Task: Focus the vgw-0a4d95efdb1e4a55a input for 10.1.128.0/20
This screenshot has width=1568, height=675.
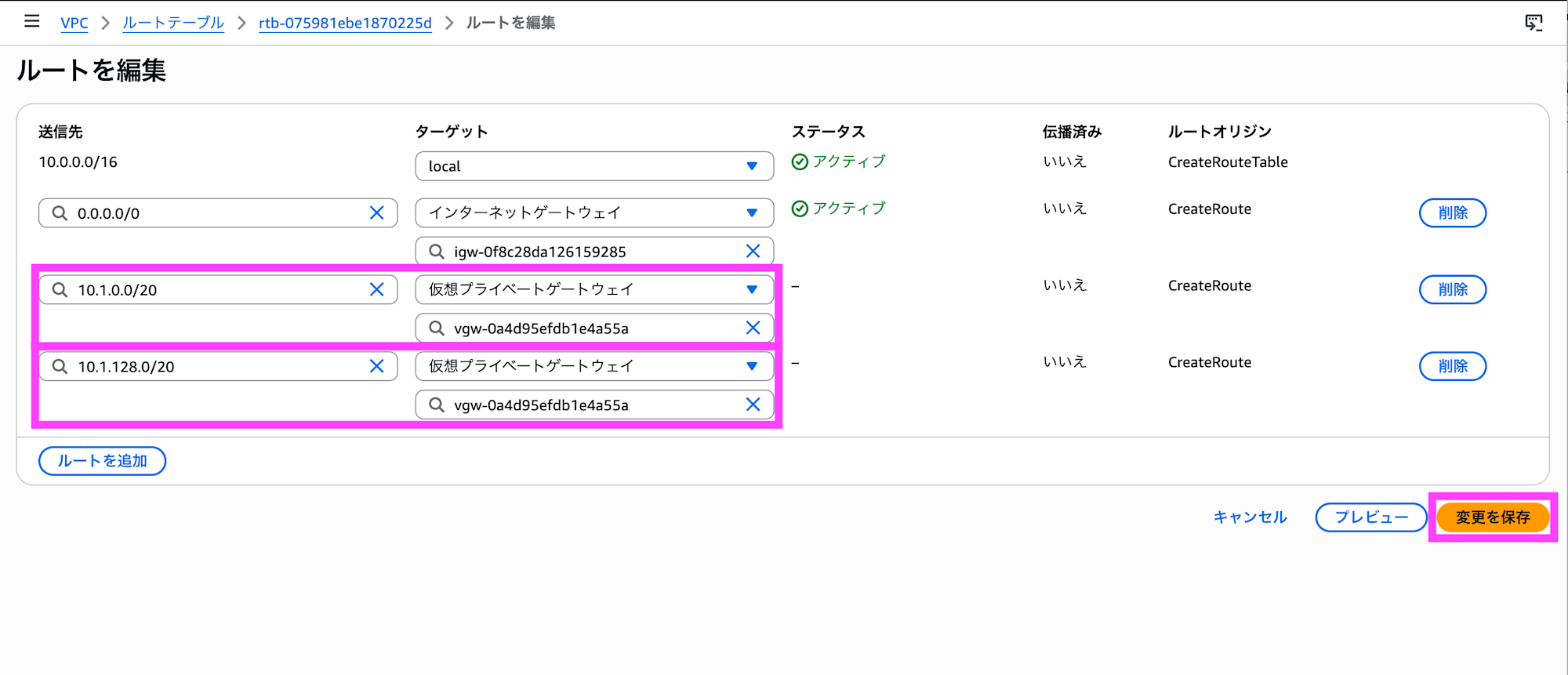Action: pos(594,405)
